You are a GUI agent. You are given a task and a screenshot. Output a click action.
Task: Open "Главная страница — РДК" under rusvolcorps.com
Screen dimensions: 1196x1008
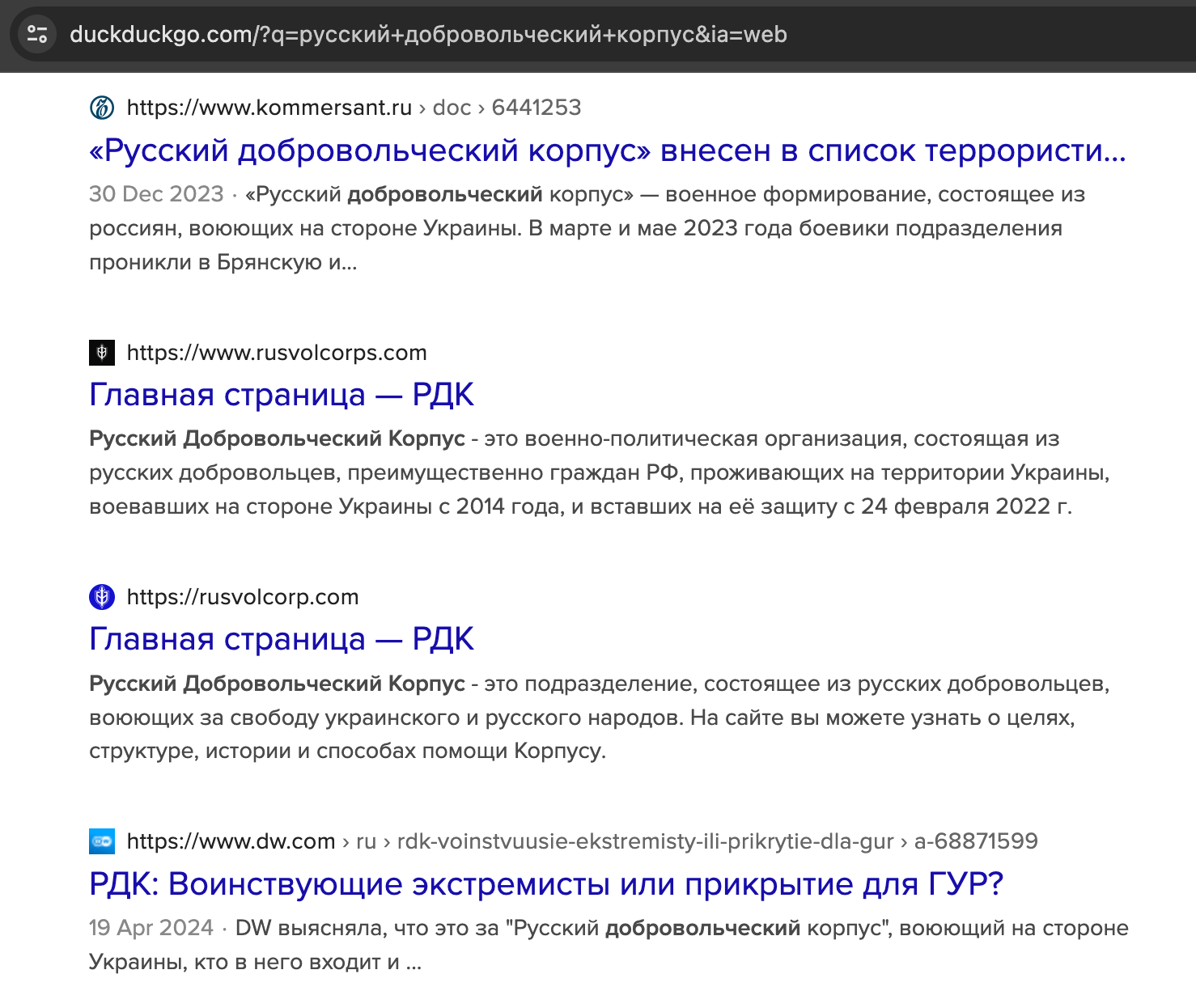click(x=281, y=395)
